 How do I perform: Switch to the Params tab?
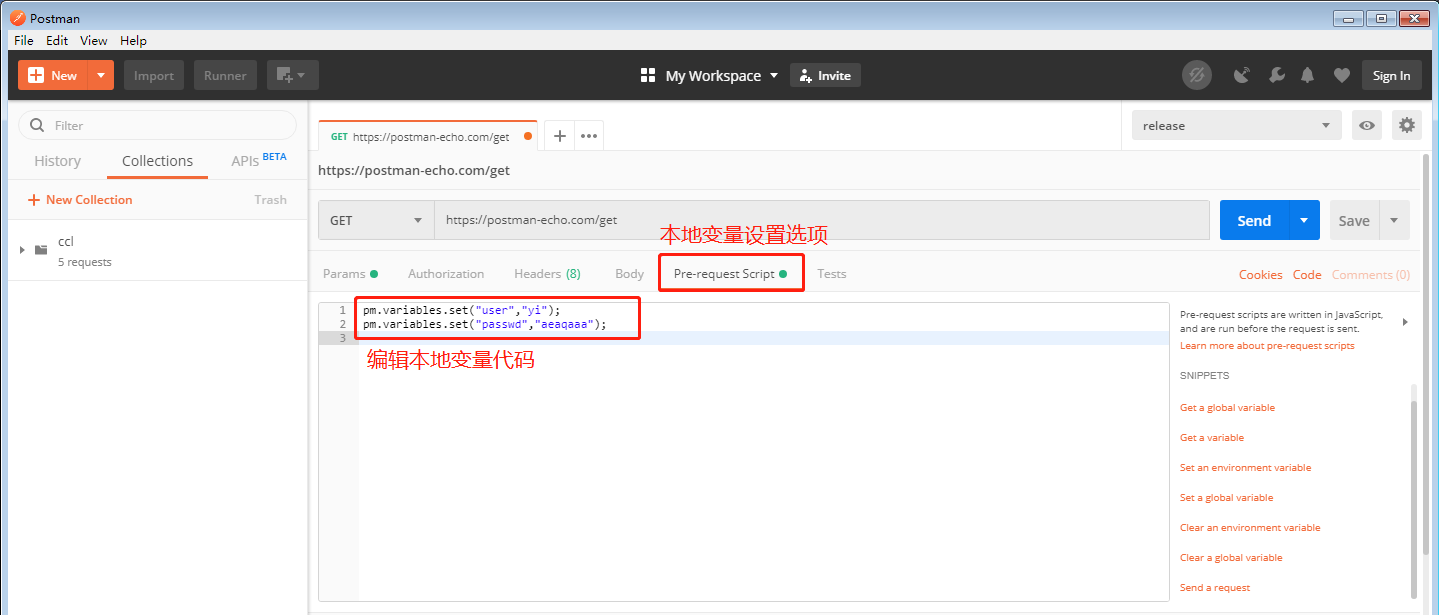(x=350, y=273)
